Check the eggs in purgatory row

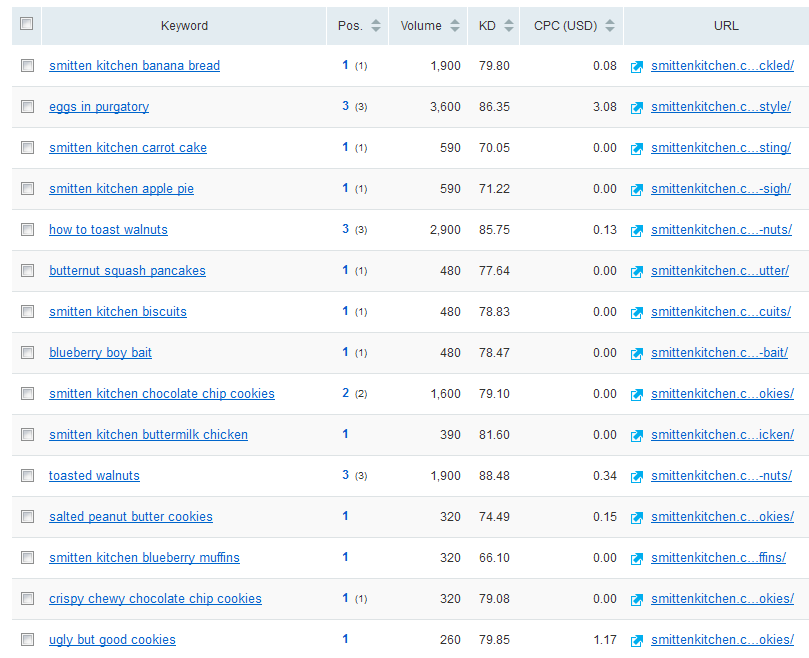point(27,106)
